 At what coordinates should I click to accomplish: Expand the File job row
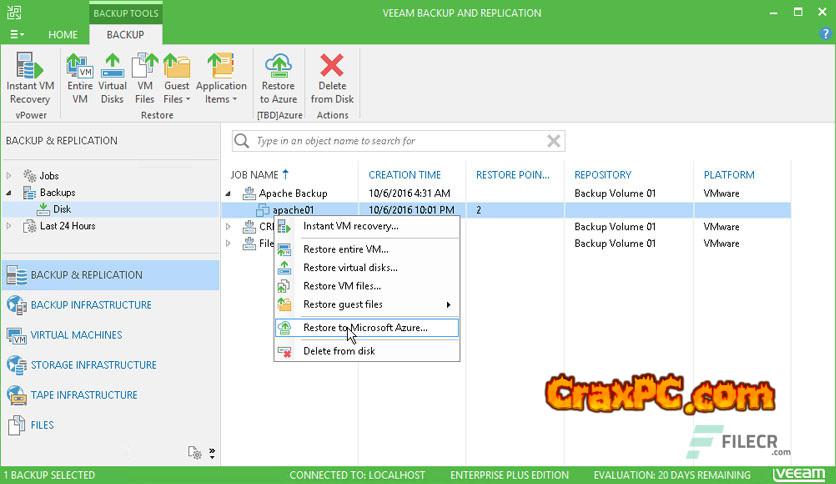228,243
